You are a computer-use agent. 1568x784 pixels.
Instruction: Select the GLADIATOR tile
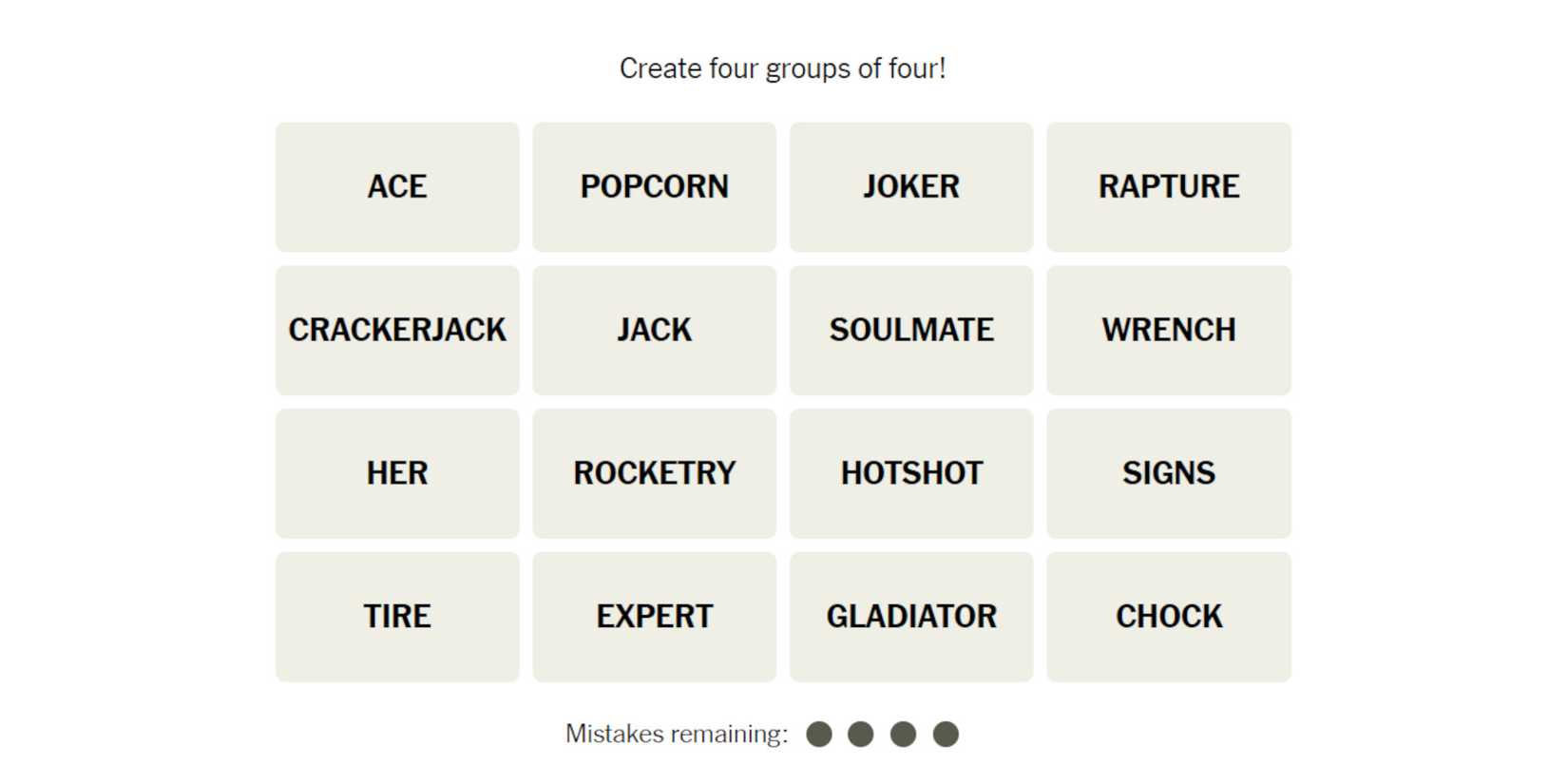911,617
